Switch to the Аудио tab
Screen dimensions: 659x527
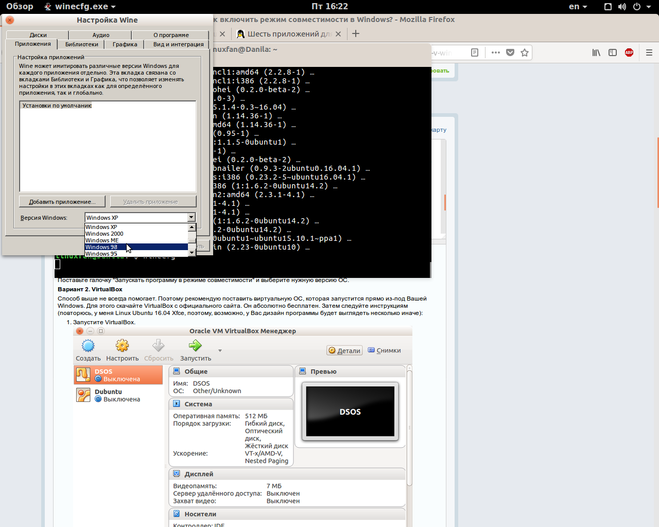click(x=100, y=35)
